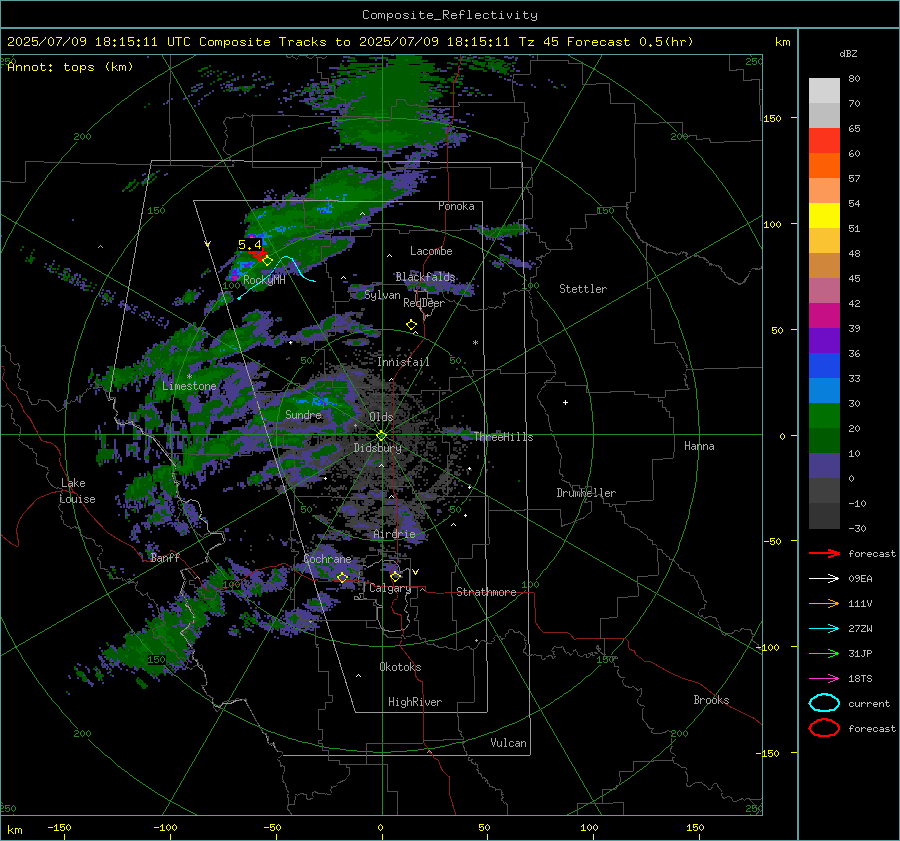Click the Airdrie city label

(394, 534)
